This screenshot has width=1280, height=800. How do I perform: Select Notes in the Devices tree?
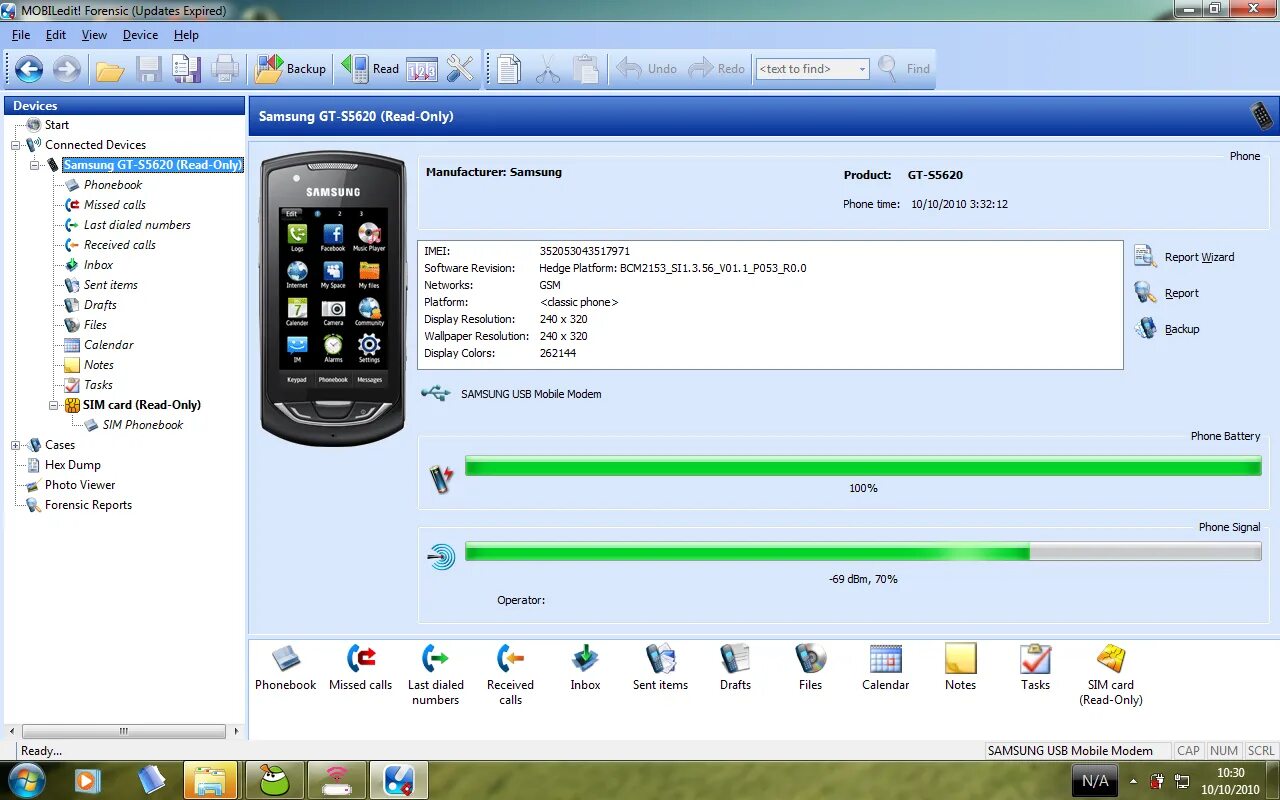click(x=99, y=365)
